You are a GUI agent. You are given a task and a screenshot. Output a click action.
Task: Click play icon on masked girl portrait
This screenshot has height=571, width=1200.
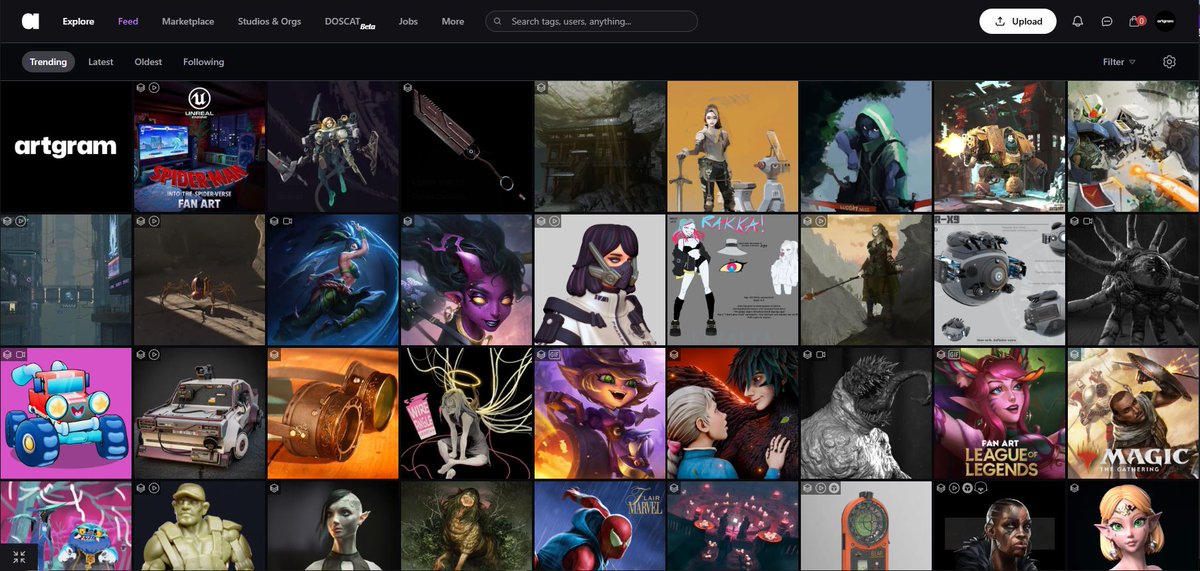[x=554, y=220]
